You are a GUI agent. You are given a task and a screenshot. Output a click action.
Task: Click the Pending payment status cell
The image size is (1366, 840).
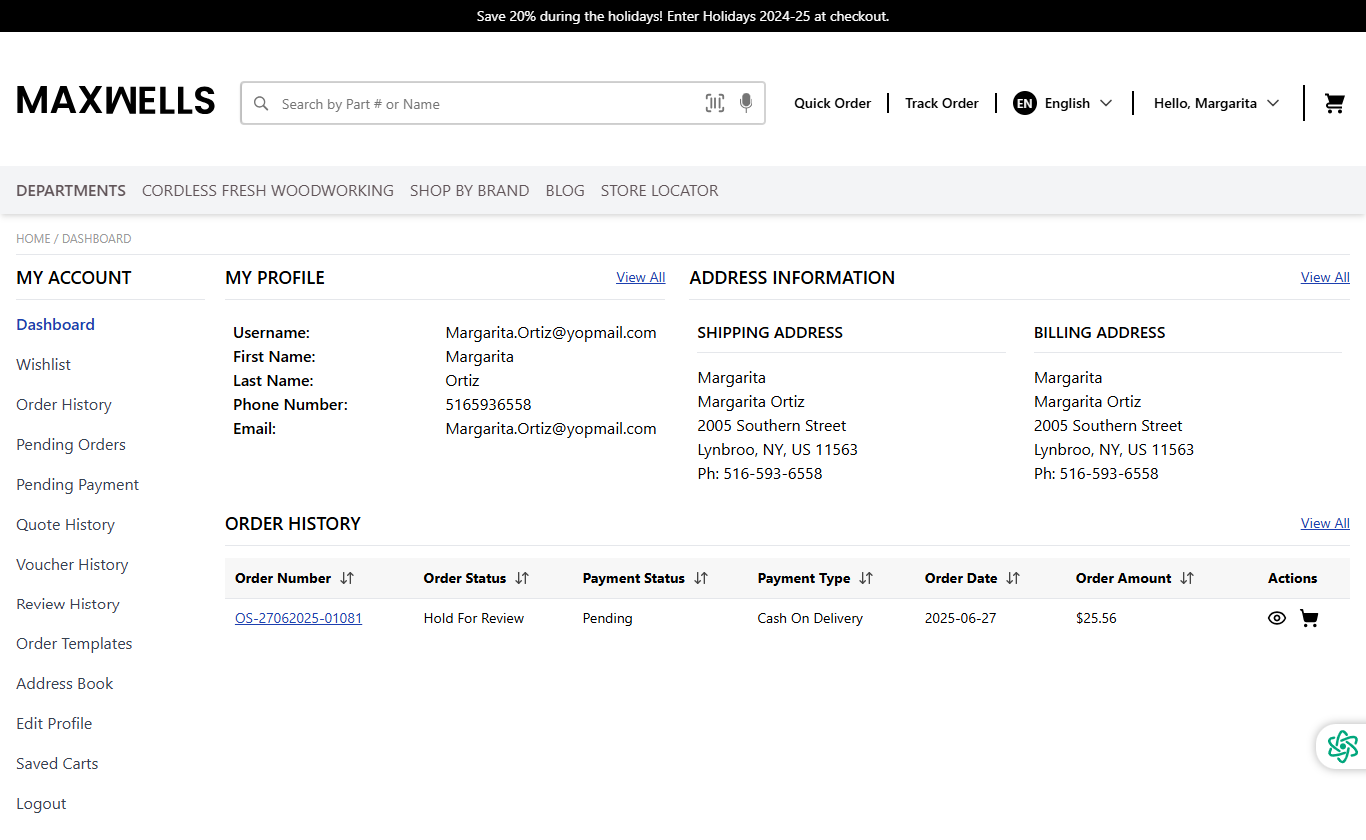[x=608, y=618]
